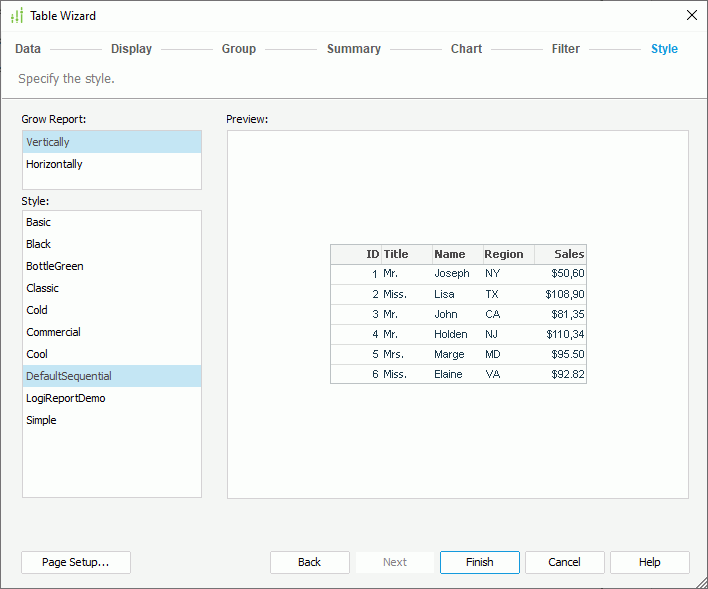Open Help for the wizard

649,562
